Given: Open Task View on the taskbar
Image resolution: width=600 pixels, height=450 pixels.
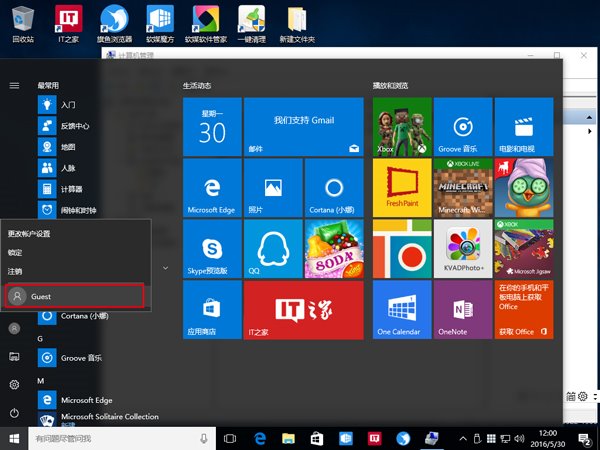Looking at the screenshot, I should (x=230, y=438).
